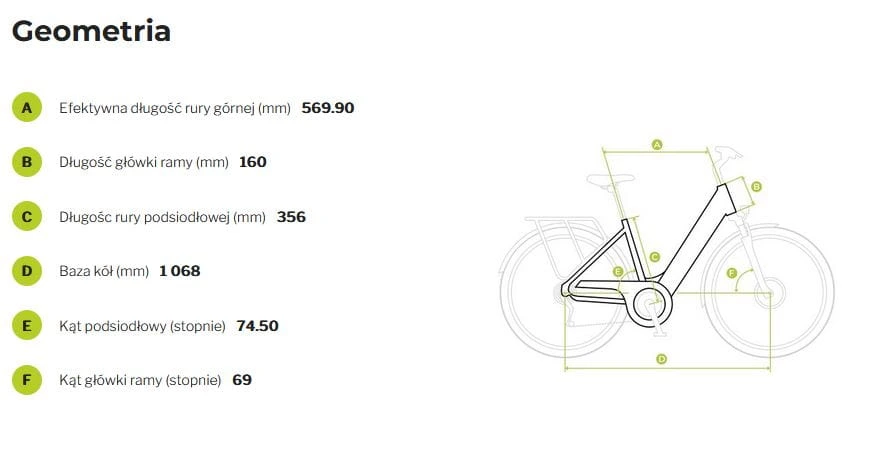Click marker D below the bike wheels

pos(661,360)
